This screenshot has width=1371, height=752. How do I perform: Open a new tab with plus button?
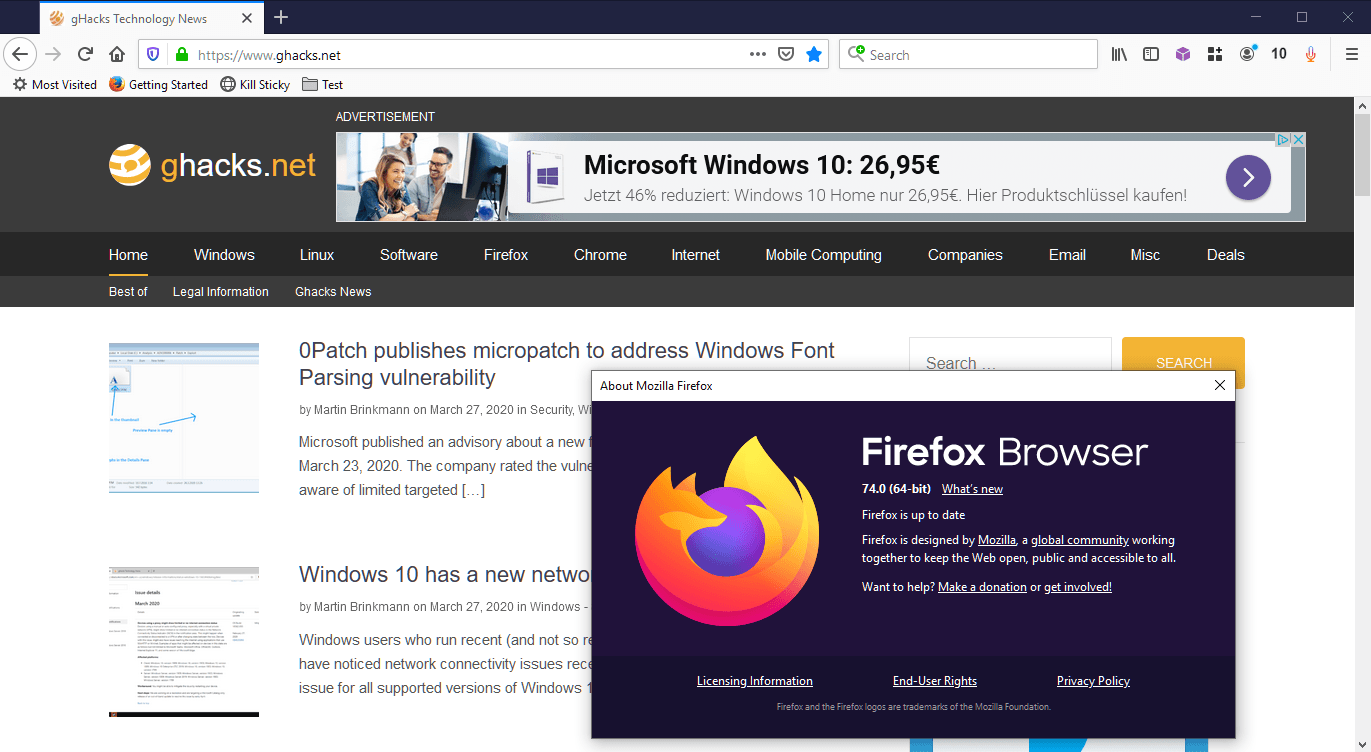pyautogui.click(x=281, y=17)
